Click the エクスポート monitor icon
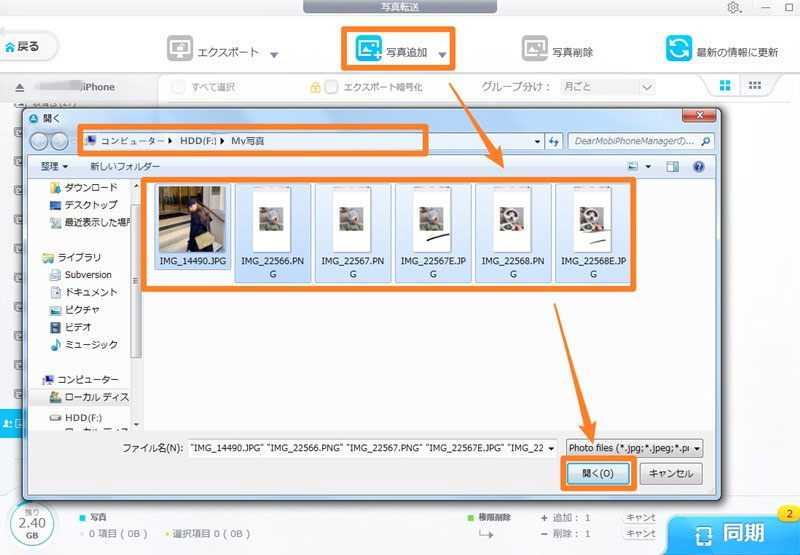Screen dimensions: 800x555 pos(180,48)
